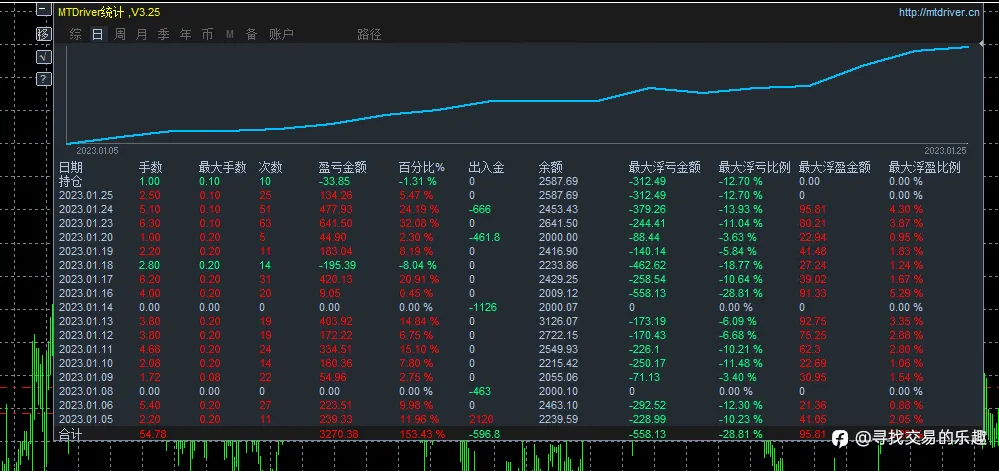This screenshot has width=999, height=471.
Task: Click the M tab
Action: (229, 34)
